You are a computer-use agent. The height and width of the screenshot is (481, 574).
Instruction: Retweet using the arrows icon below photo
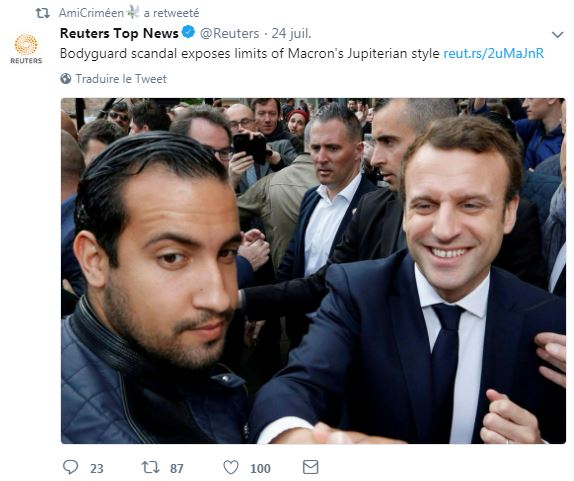[x=150, y=467]
